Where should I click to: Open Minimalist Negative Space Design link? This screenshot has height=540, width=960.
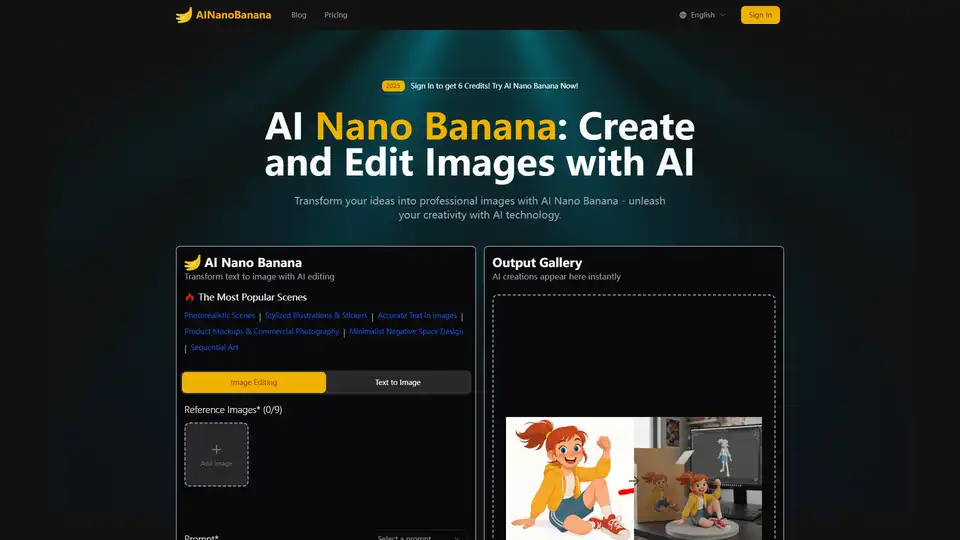coord(406,331)
